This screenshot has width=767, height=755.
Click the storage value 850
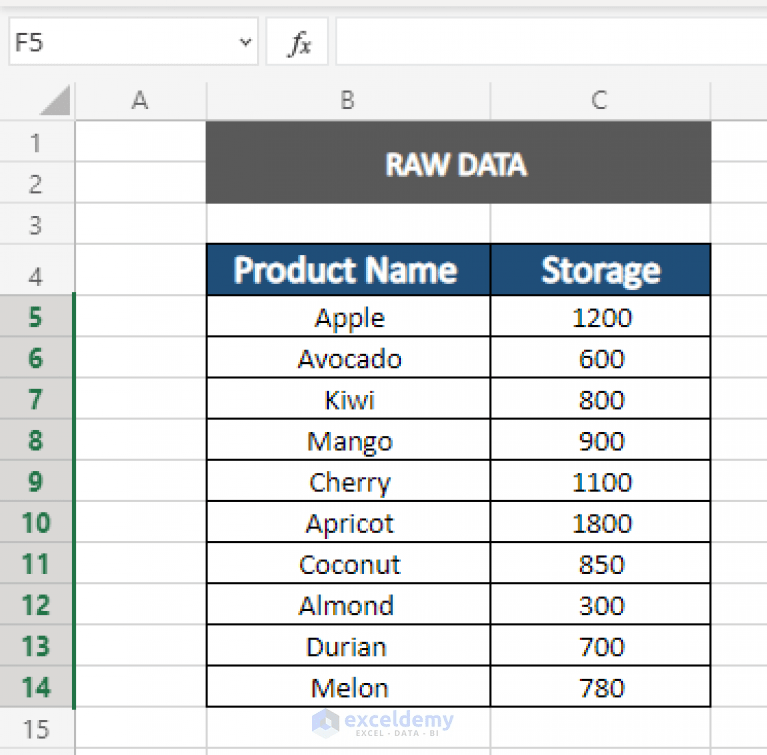coord(600,563)
